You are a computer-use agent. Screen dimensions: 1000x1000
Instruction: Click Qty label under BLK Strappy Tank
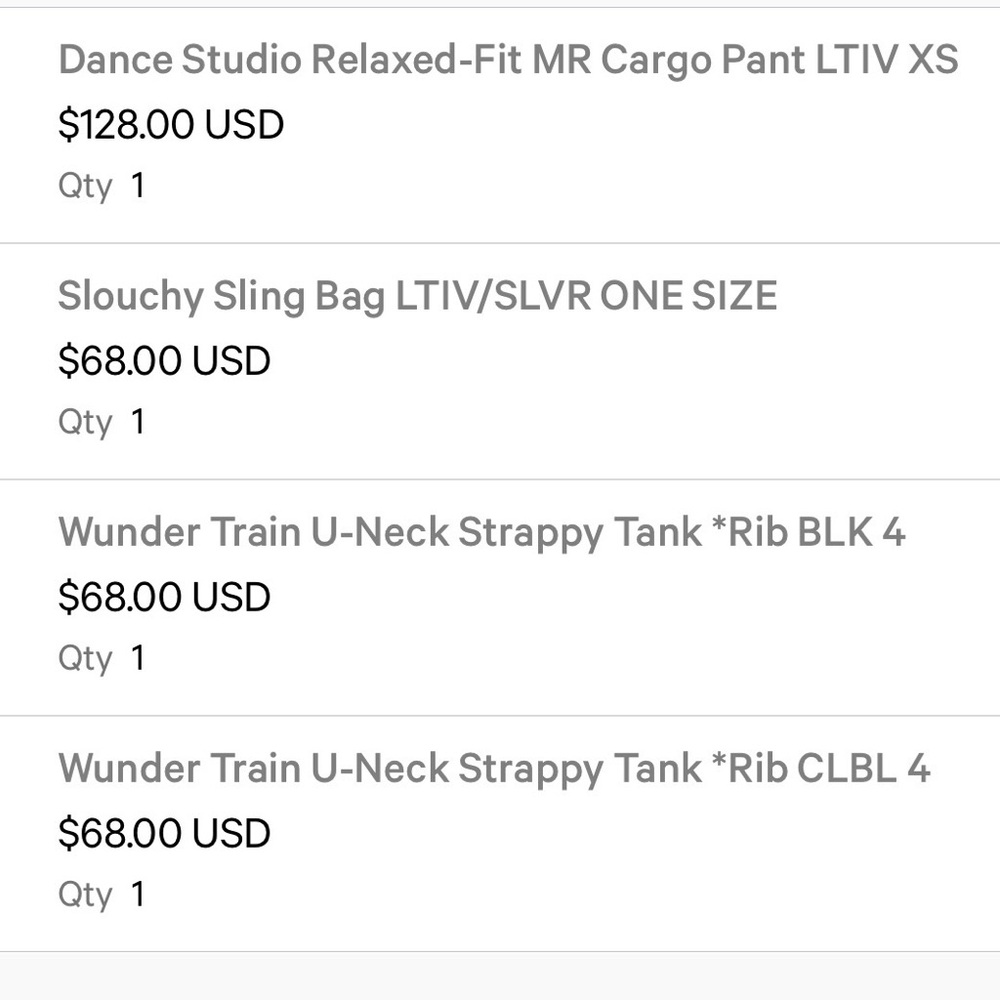click(x=85, y=659)
